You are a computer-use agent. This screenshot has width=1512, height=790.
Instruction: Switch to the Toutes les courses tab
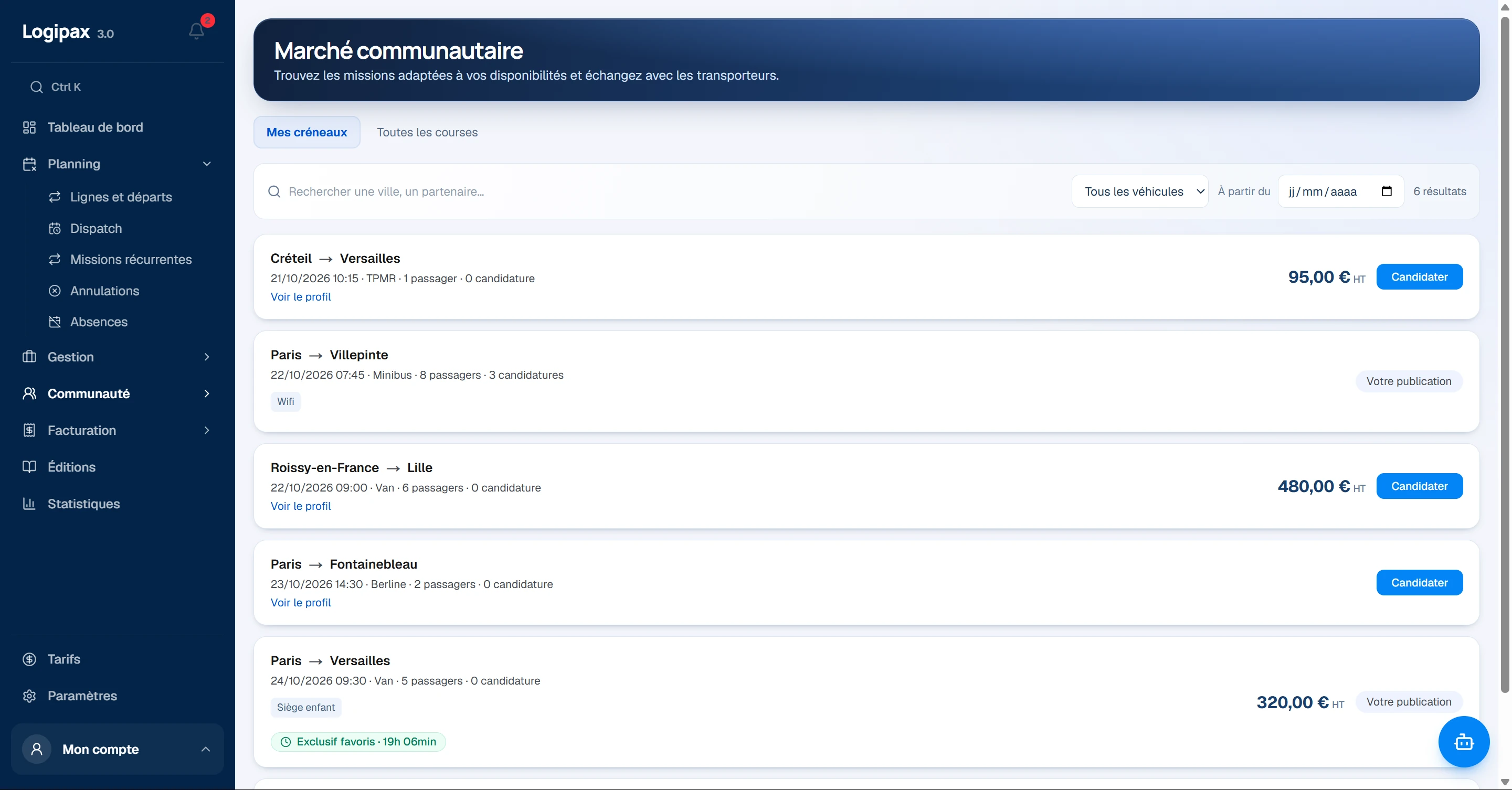427,132
